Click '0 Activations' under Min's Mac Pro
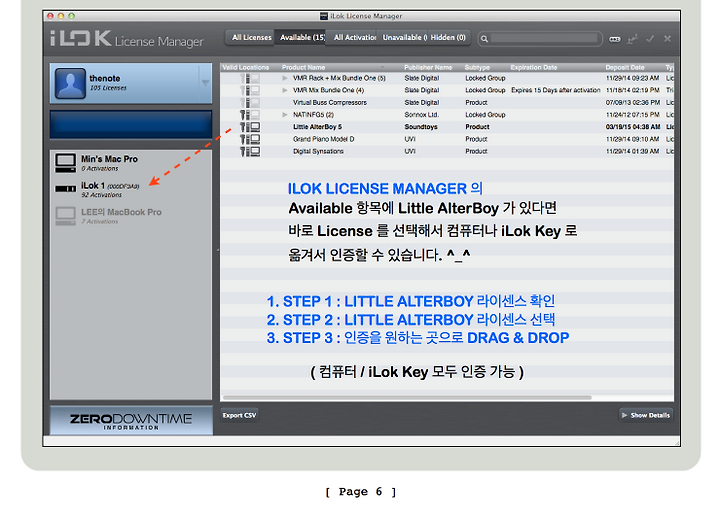720x516 pixels. point(100,169)
